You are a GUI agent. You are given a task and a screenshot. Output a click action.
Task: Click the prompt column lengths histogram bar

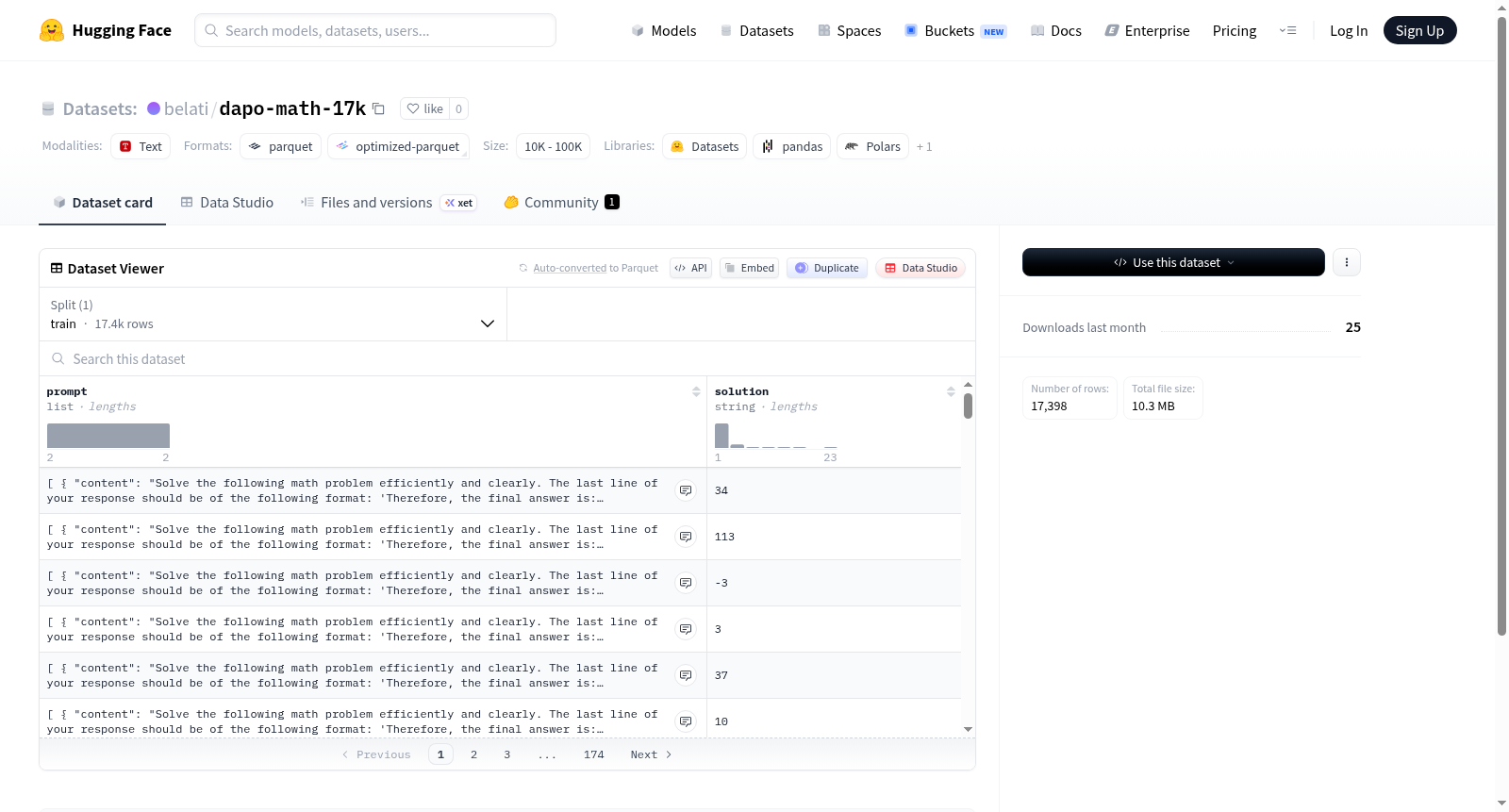tap(108, 436)
